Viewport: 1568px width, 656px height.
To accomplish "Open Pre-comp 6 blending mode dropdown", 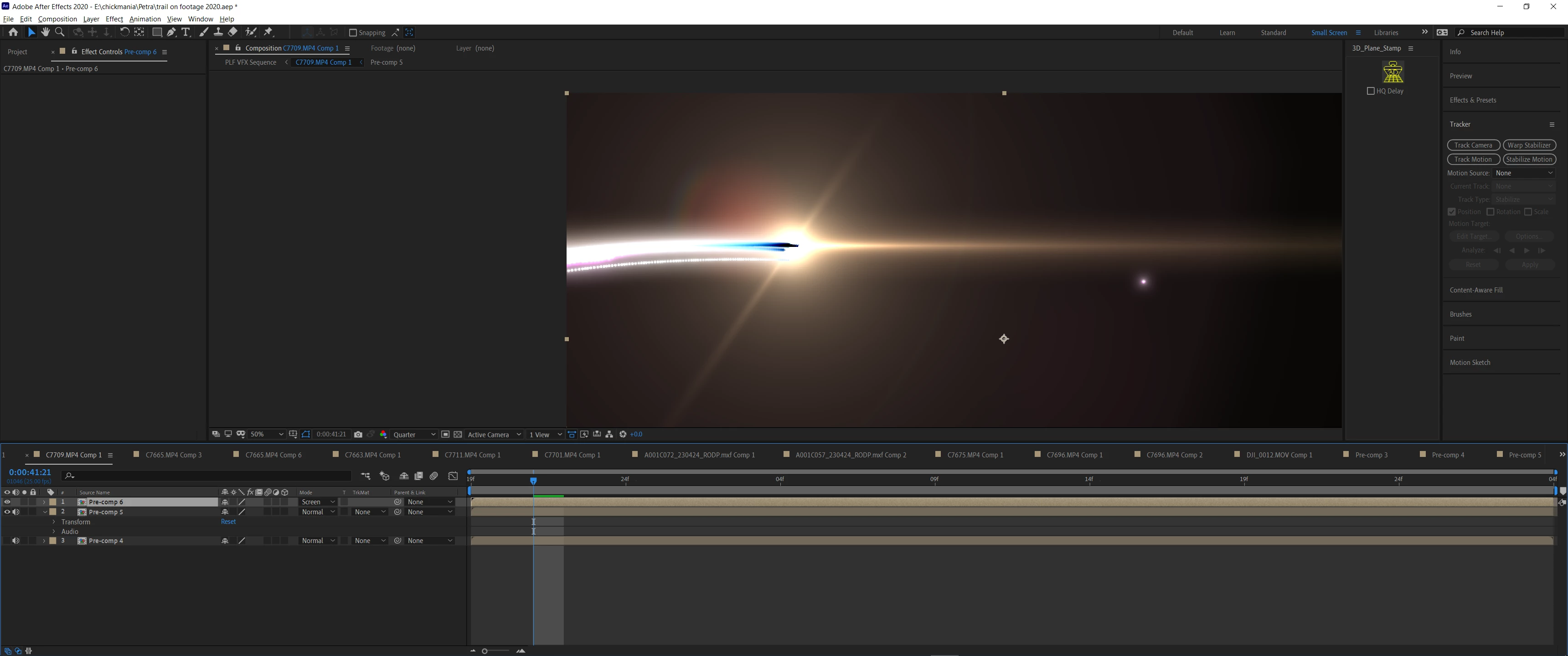I will point(318,502).
